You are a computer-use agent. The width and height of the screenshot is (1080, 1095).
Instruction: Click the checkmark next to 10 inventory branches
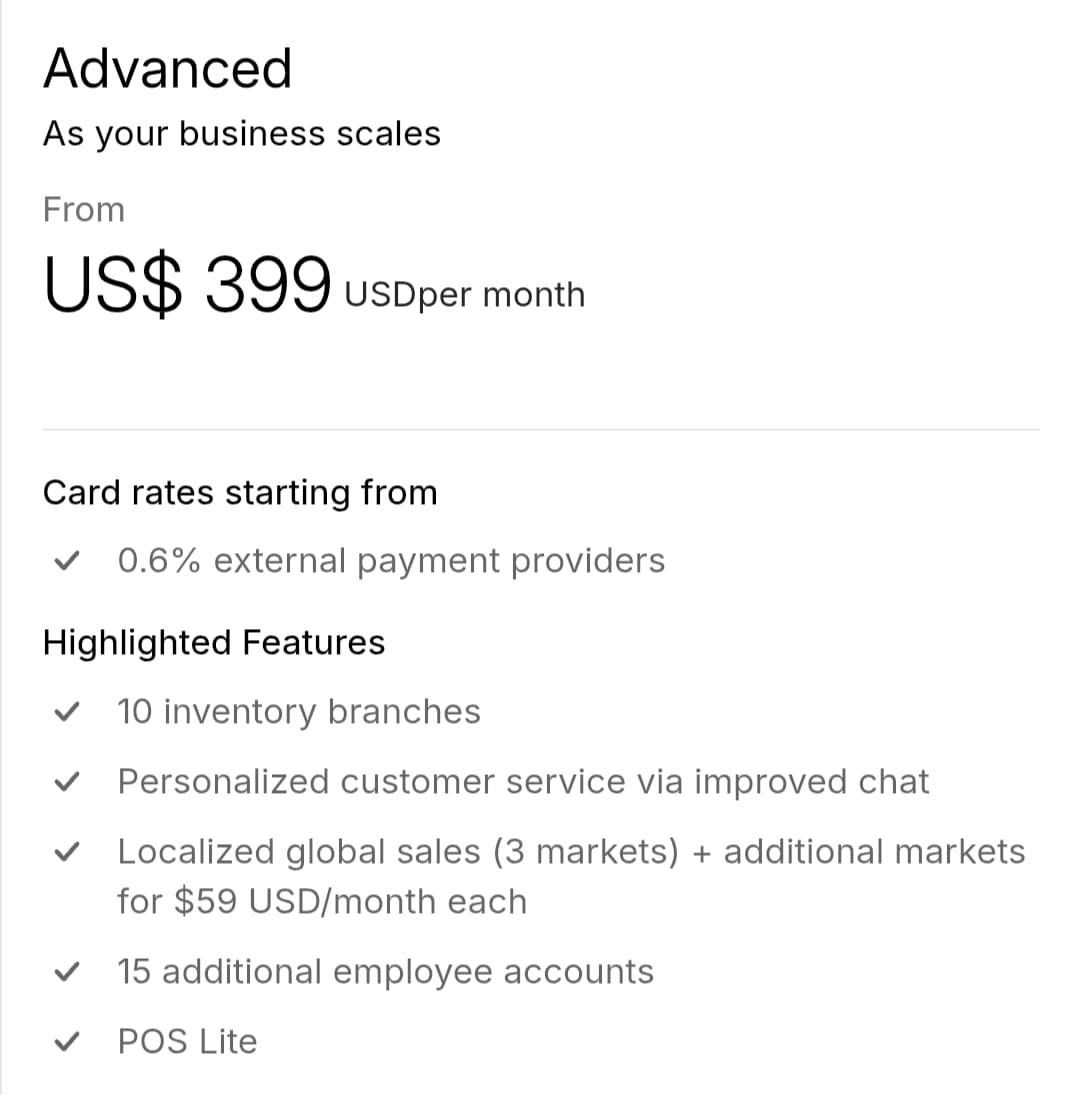(x=66, y=713)
